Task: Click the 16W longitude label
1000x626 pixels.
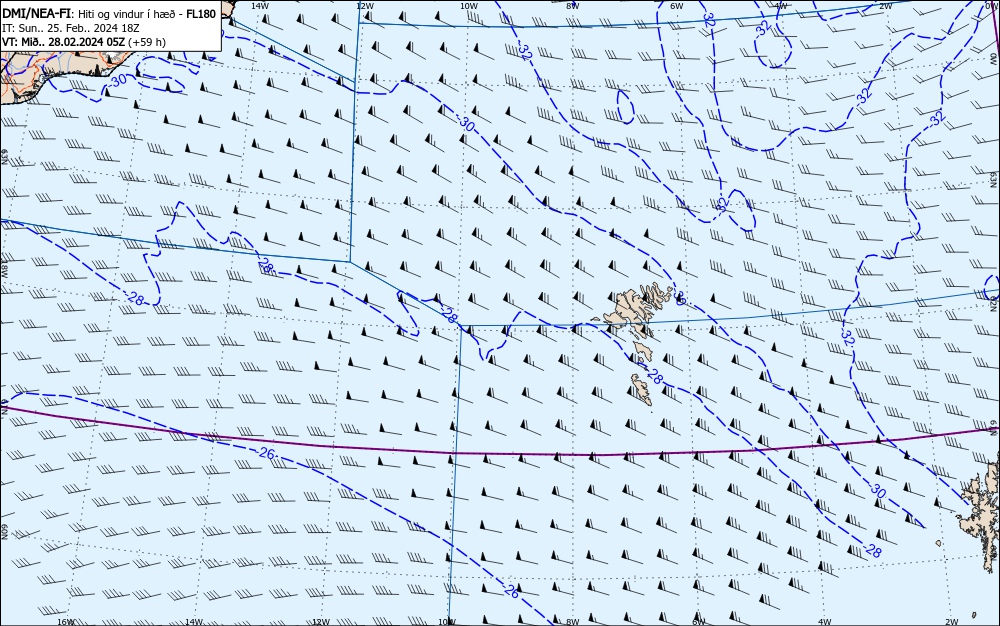Action: tap(66, 622)
